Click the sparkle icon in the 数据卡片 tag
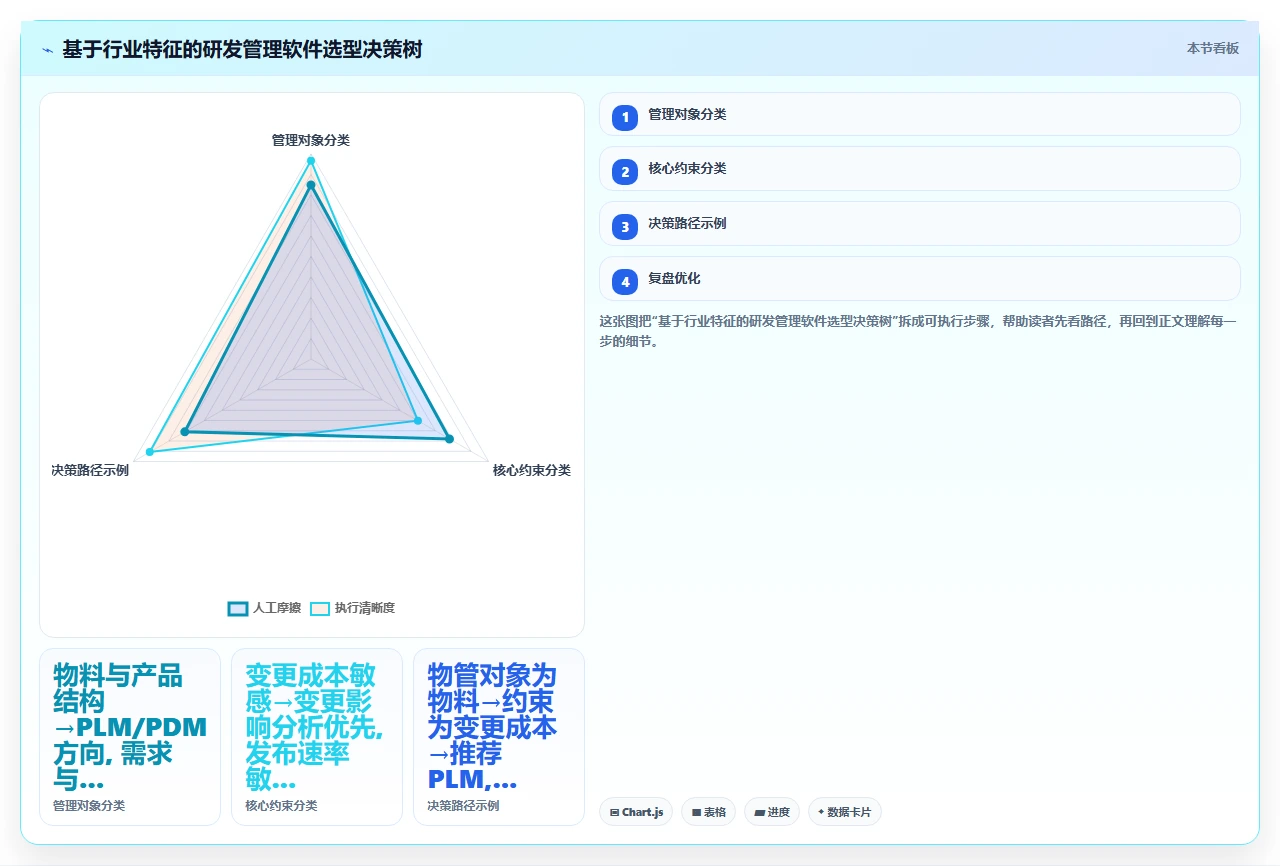This screenshot has height=866, width=1280. [821, 812]
